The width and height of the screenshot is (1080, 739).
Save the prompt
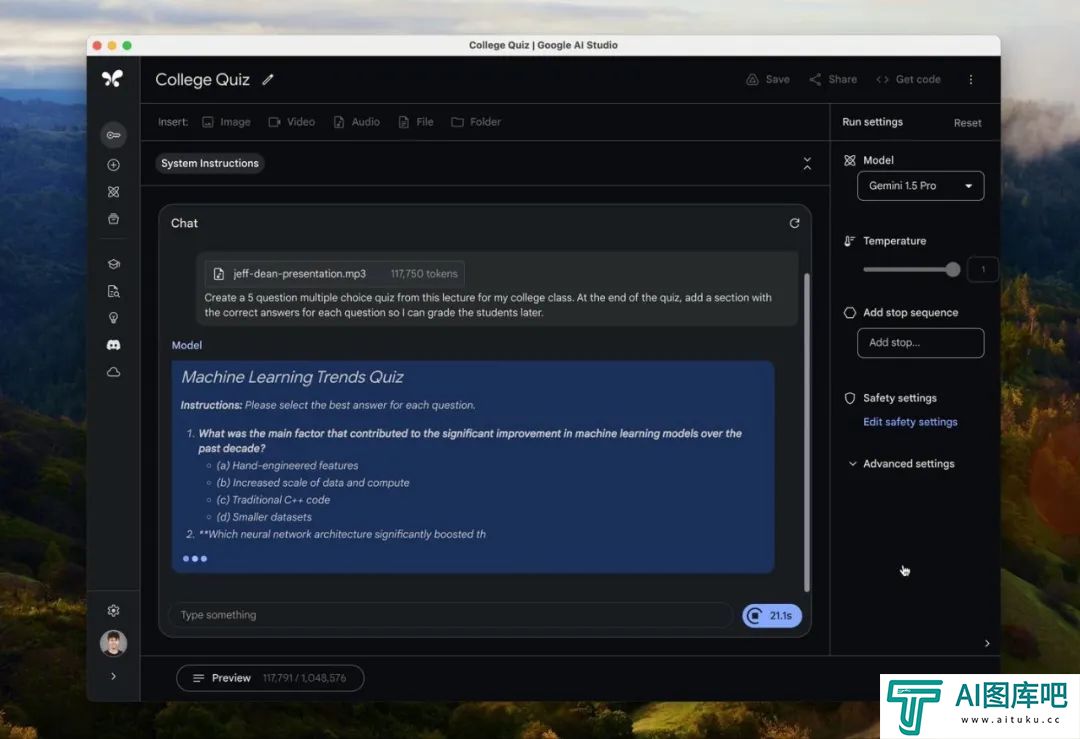[768, 79]
